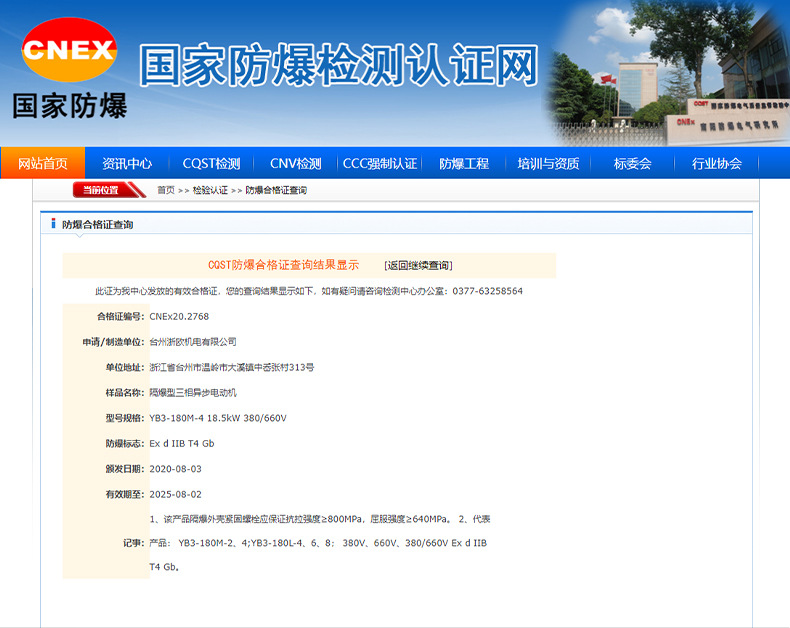Click the certificate number CNEx20.2768
Screen dimensions: 790x628
[x=179, y=317]
